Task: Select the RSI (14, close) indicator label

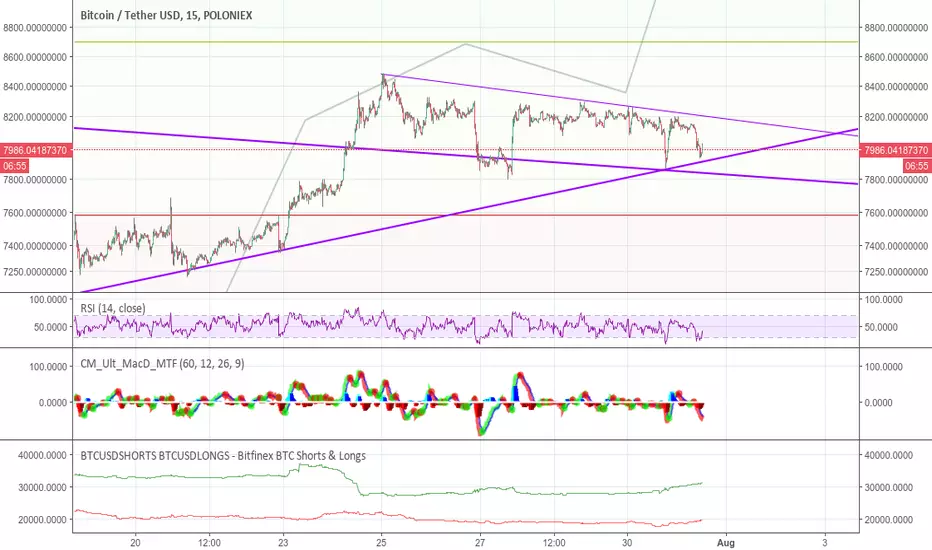Action: 112,308
